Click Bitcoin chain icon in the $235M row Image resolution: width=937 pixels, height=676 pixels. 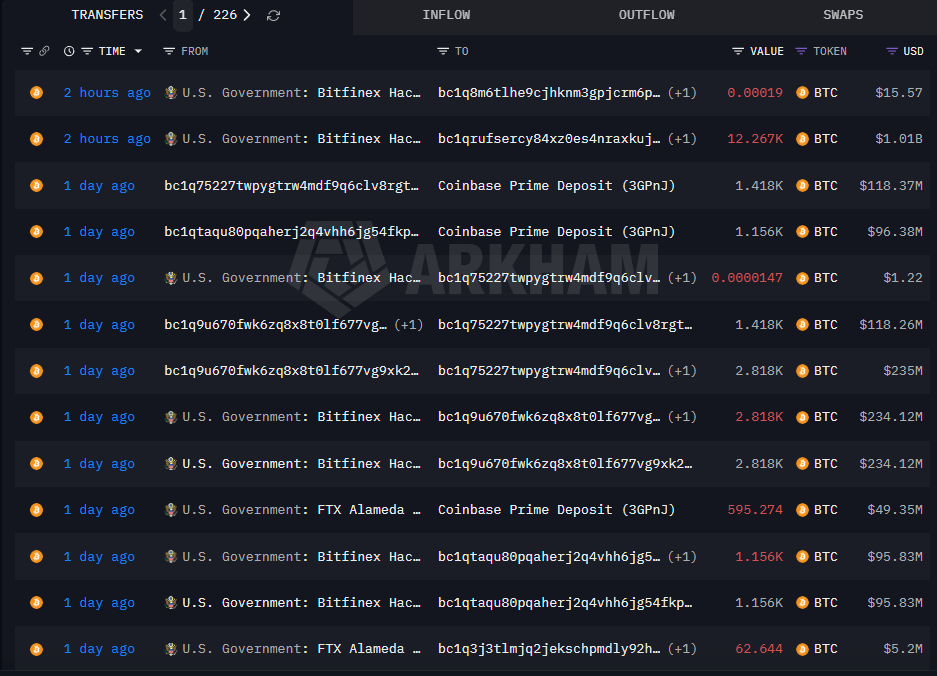36,371
